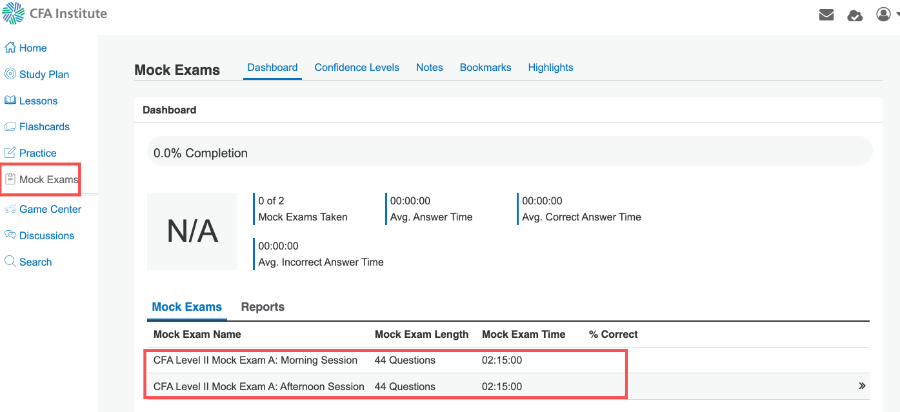Image resolution: width=900 pixels, height=412 pixels.
Task: Open the Bookmarks tab
Action: (x=485, y=67)
